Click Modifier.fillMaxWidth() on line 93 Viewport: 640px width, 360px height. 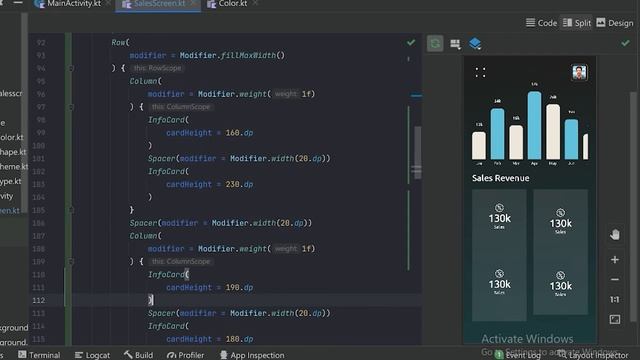232,55
